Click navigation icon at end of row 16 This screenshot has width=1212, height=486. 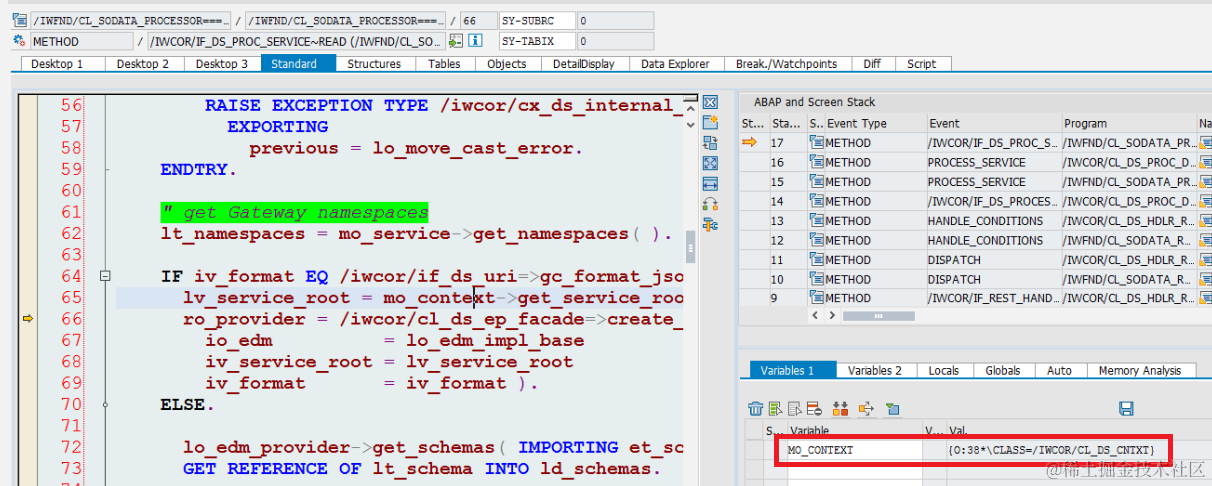point(1205,162)
